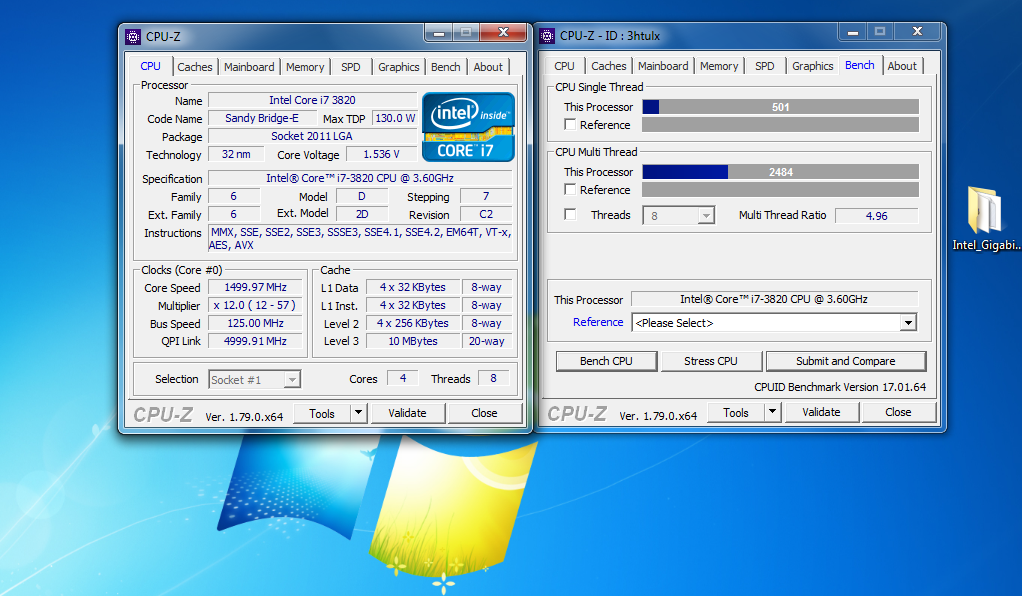Viewport: 1022px width, 596px height.
Task: Click the Multiplier value x 12.0 ( 12 - 57 )
Action: click(256, 305)
